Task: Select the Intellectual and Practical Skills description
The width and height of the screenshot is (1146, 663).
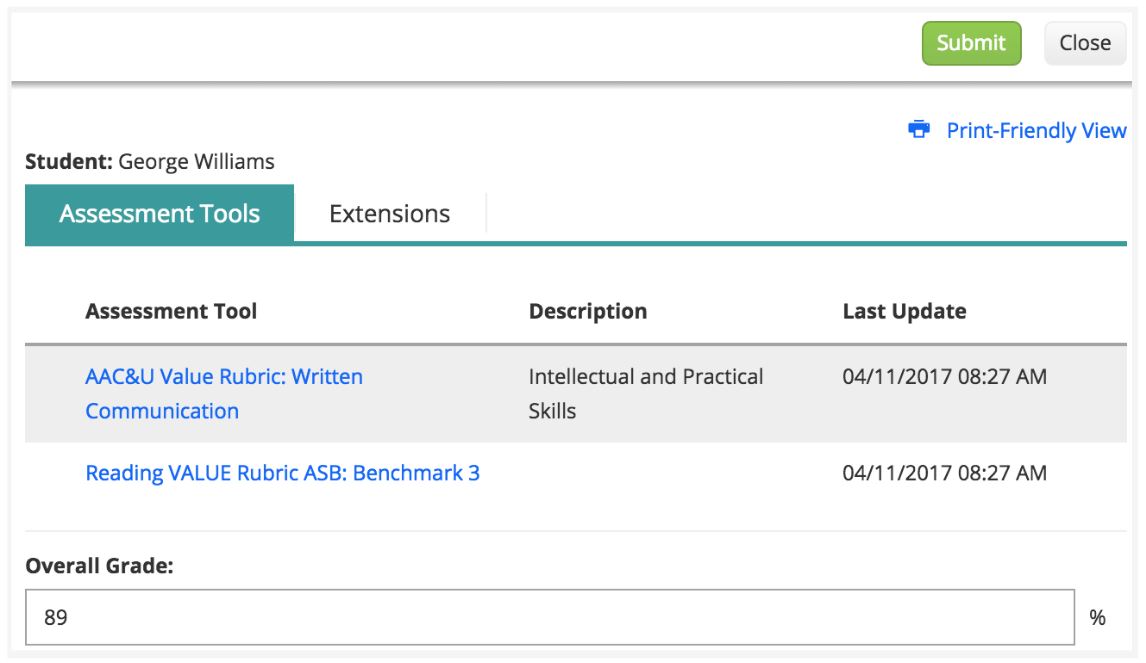Action: pyautogui.click(x=645, y=393)
